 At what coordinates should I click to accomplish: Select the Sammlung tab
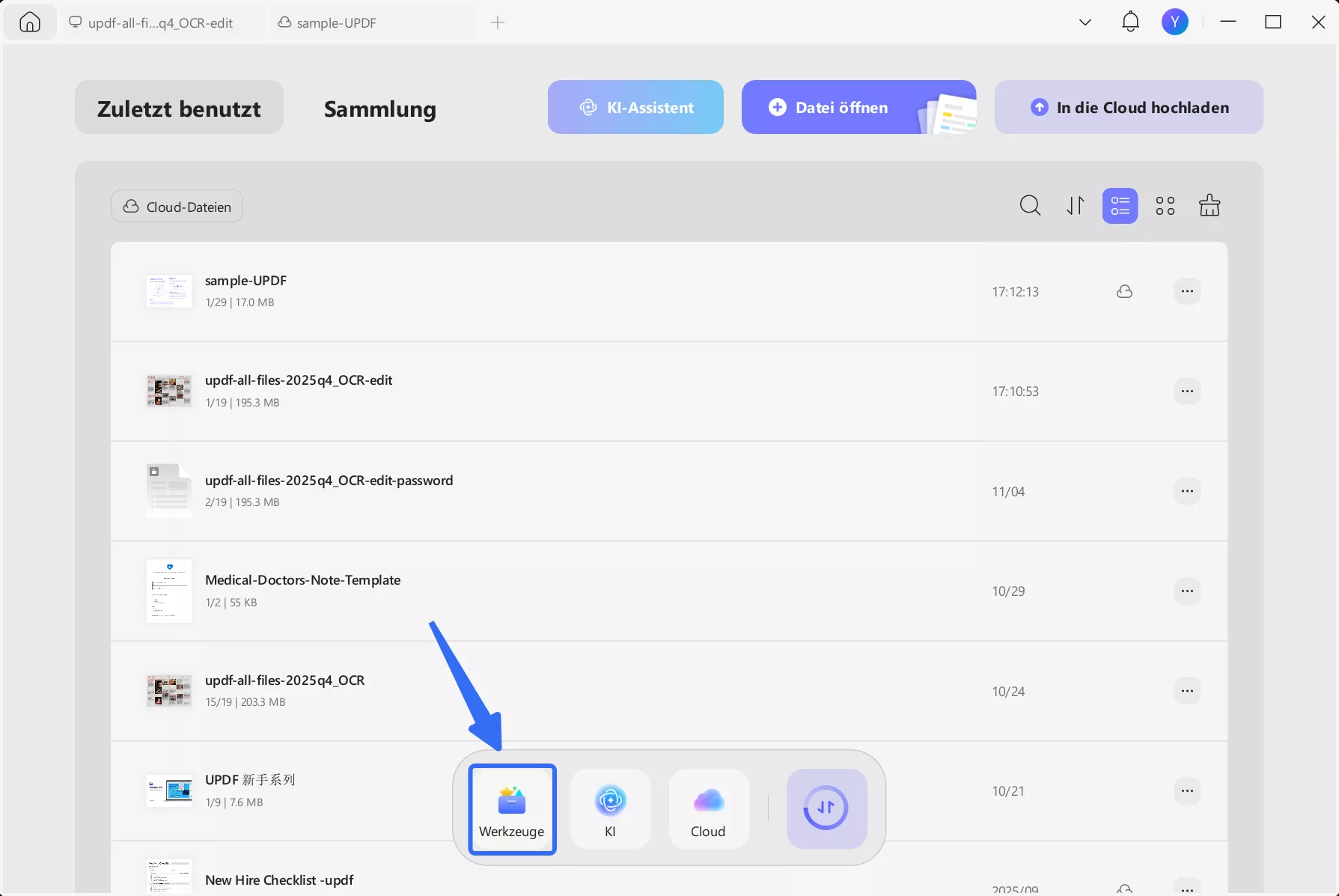(x=380, y=109)
